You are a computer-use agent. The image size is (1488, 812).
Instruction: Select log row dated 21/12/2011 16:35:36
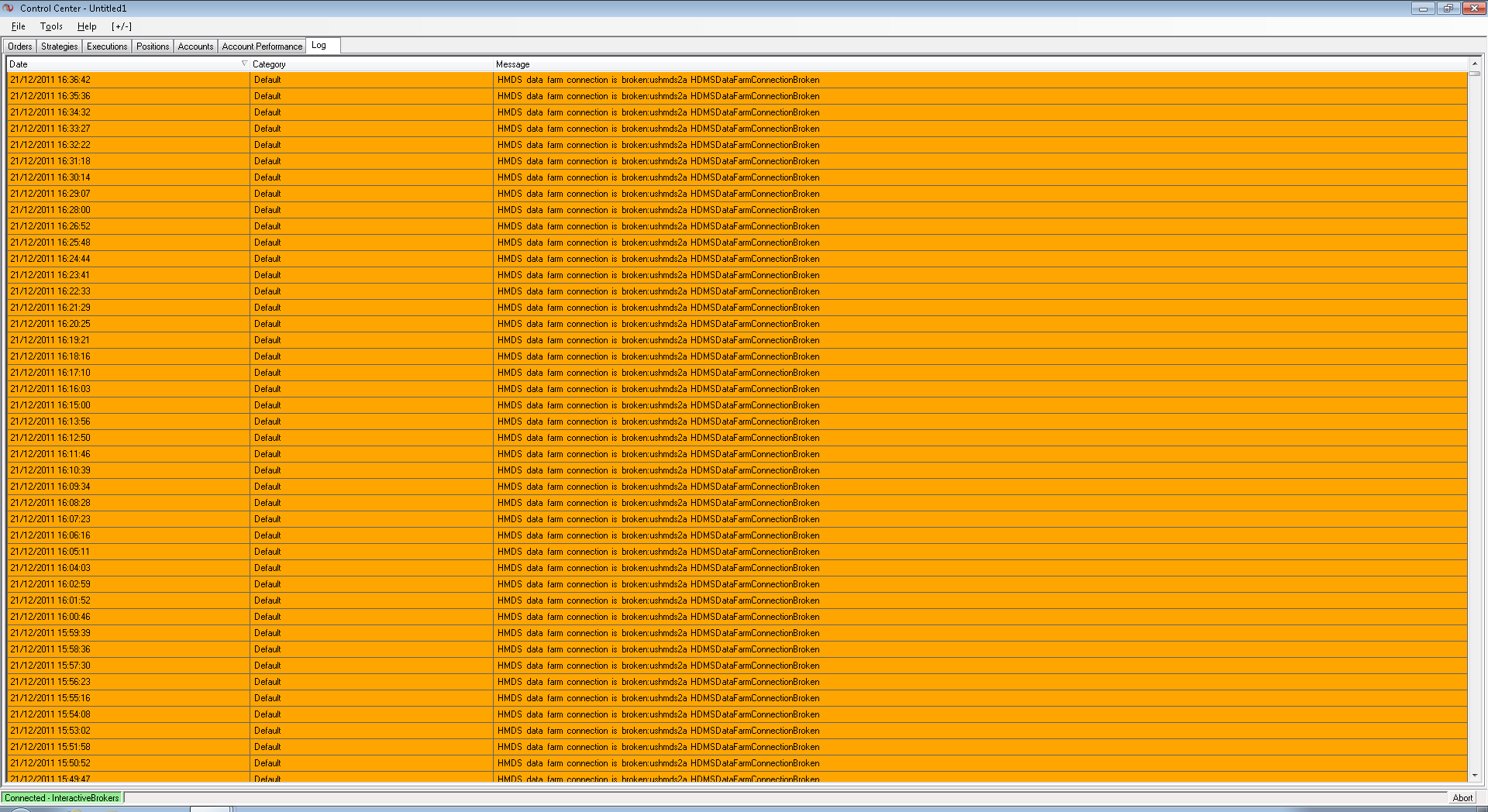737,96
